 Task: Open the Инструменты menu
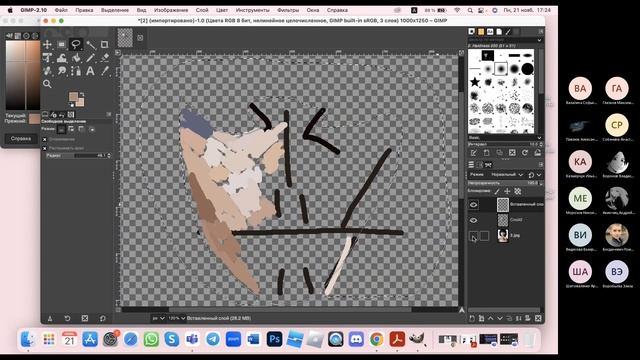(252, 10)
